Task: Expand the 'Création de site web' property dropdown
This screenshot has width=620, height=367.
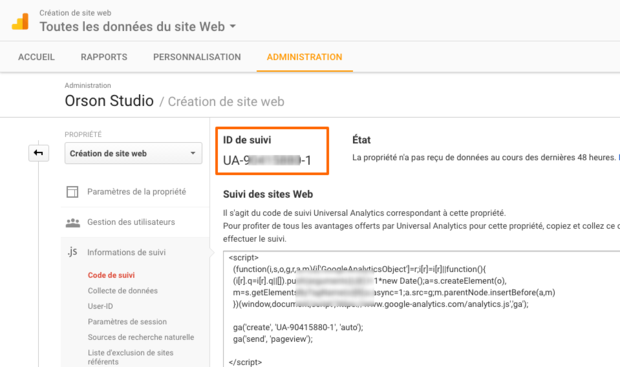Action: pos(133,153)
